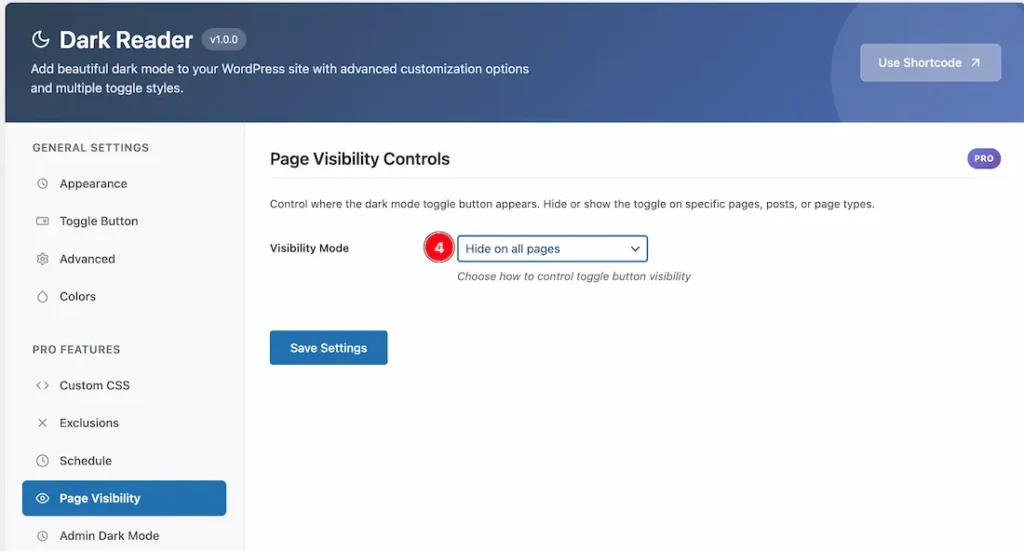This screenshot has height=551, width=1024.
Task: Click the Appearance clock icon in sidebar
Action: click(42, 183)
